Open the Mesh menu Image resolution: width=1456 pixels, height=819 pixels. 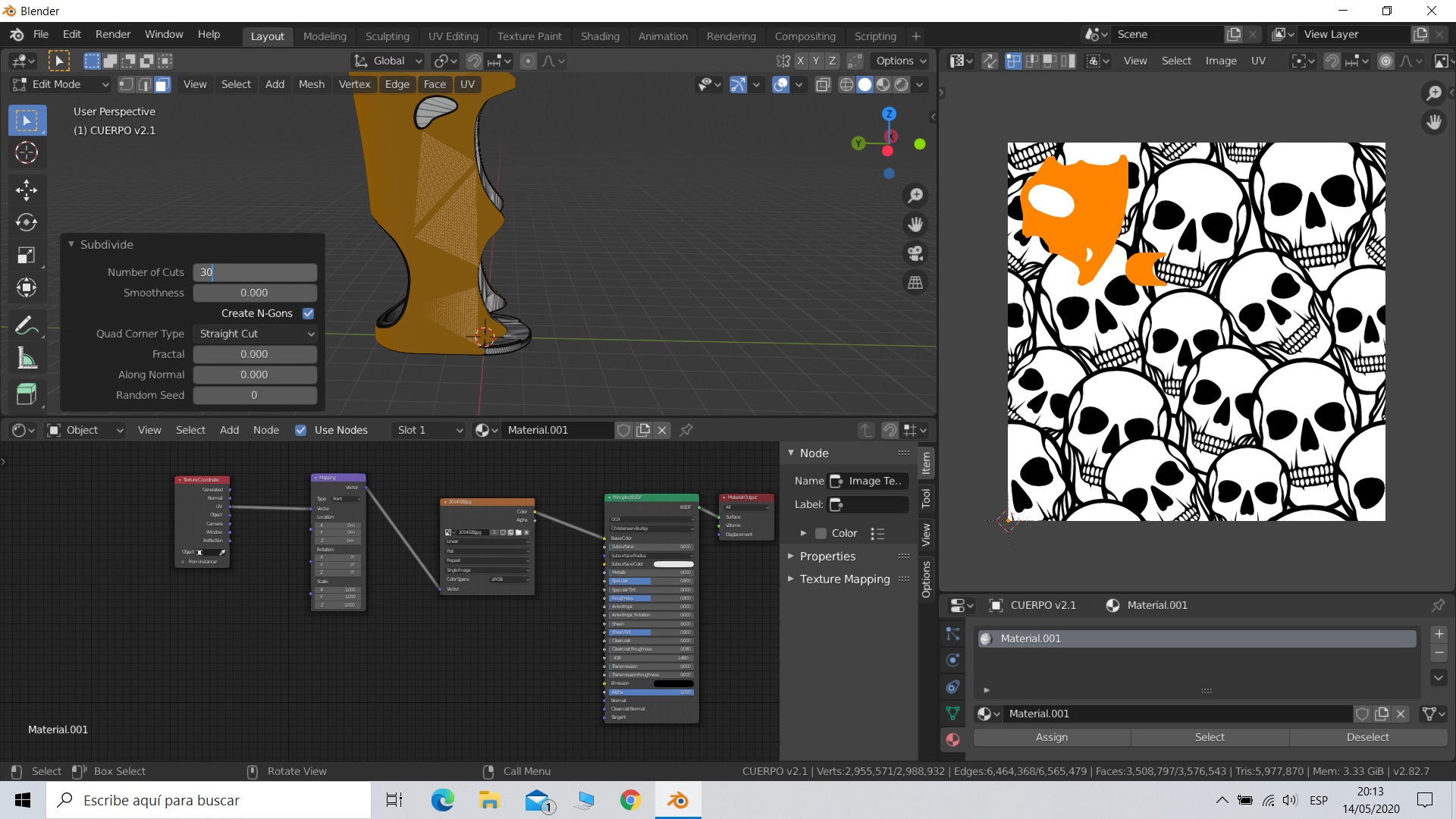pyautogui.click(x=311, y=84)
